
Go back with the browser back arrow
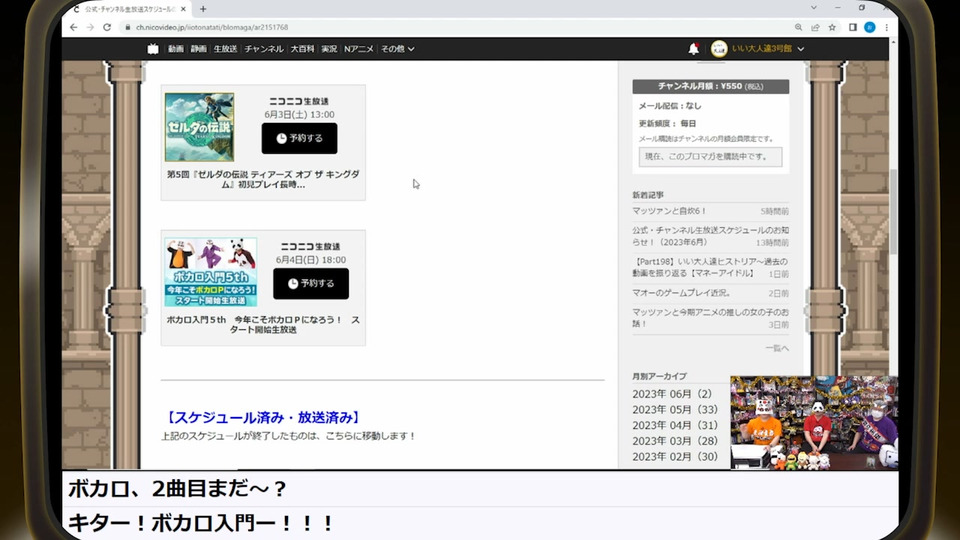(x=73, y=28)
